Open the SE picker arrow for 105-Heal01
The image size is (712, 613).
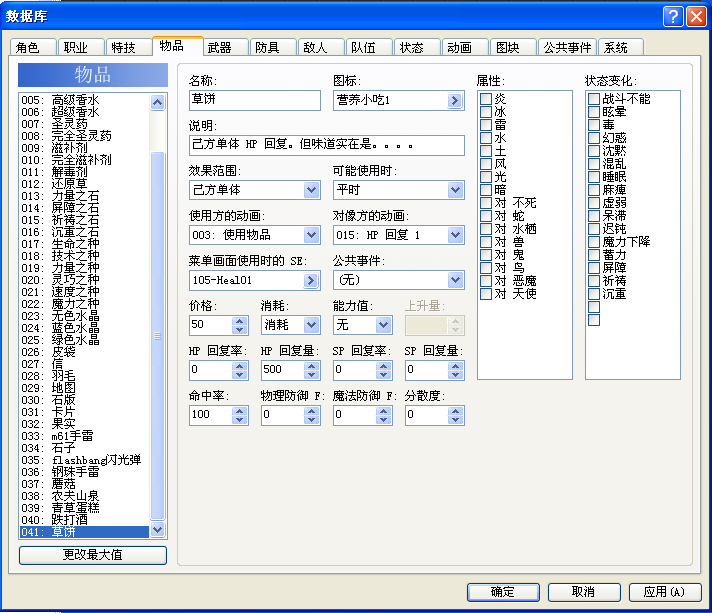(311, 280)
